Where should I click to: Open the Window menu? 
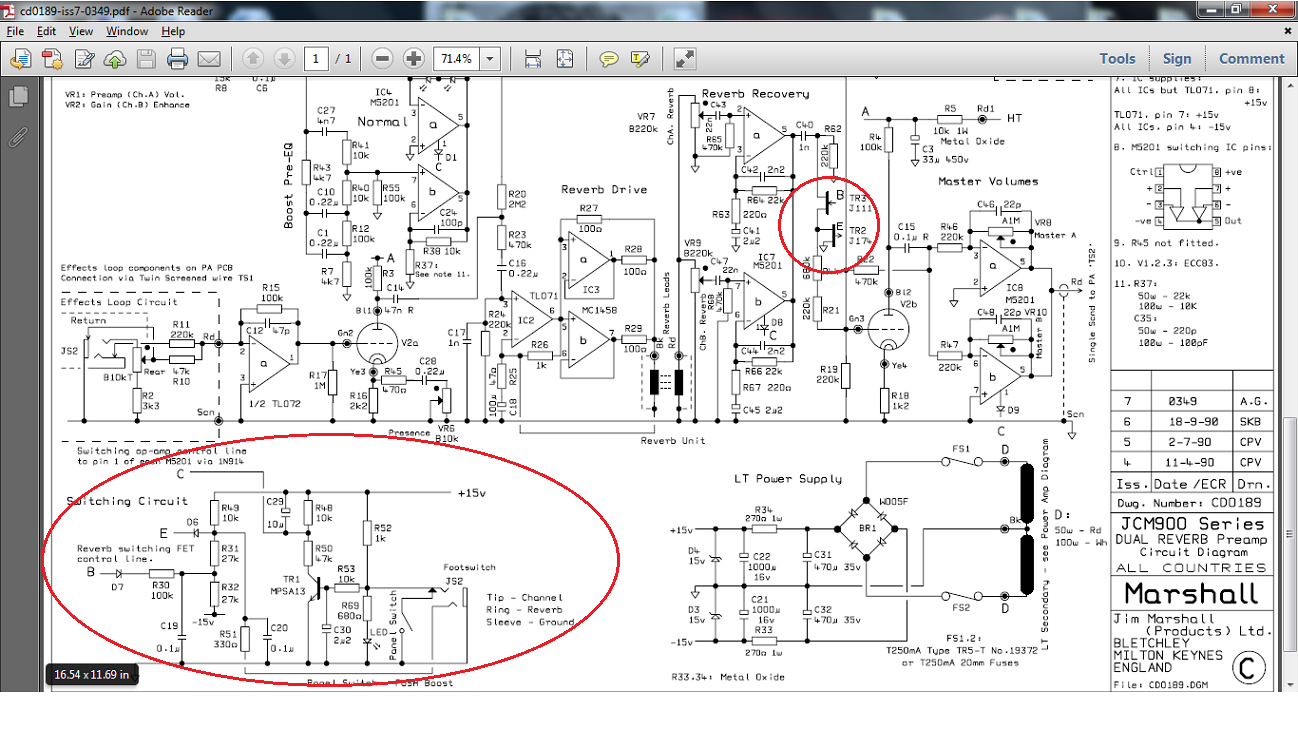coord(127,31)
